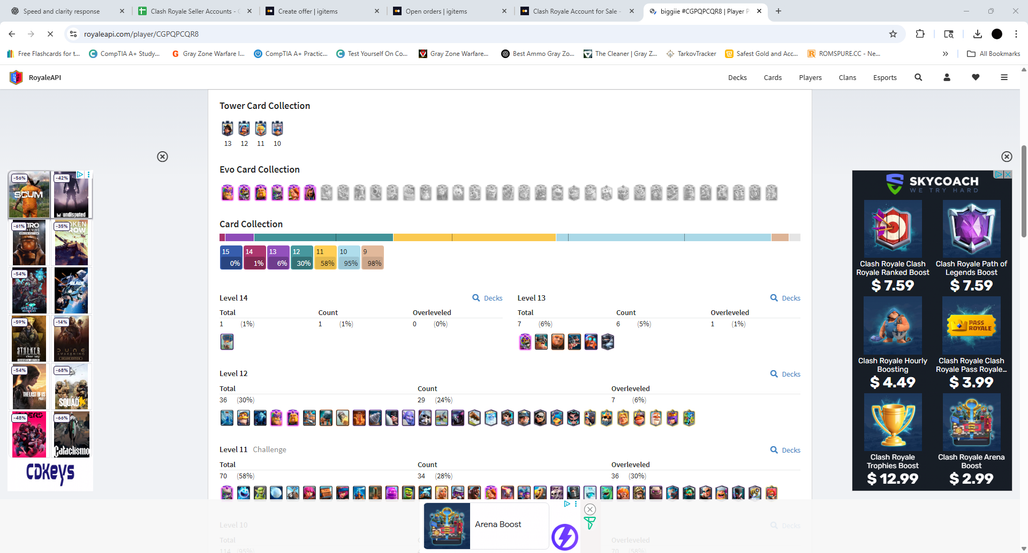Open the favorites heart icon
1028x553 pixels.
tap(976, 77)
